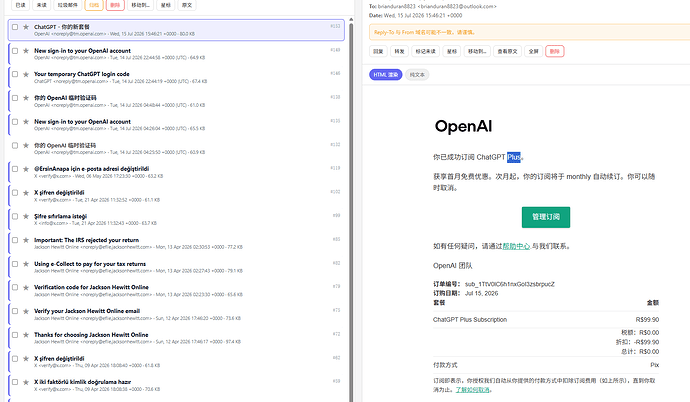Click the OpenAI logo in the email body
690x402 pixels.
[463, 126]
